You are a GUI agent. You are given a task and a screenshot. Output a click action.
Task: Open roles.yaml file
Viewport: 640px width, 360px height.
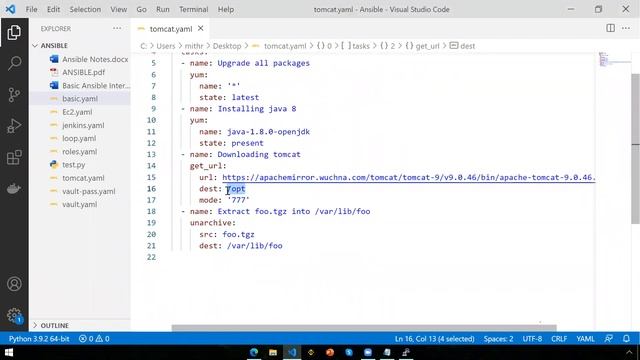[x=79, y=151]
